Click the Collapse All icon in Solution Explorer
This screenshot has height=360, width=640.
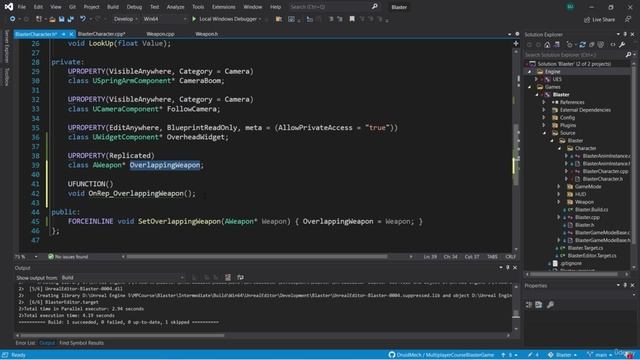[591, 44]
